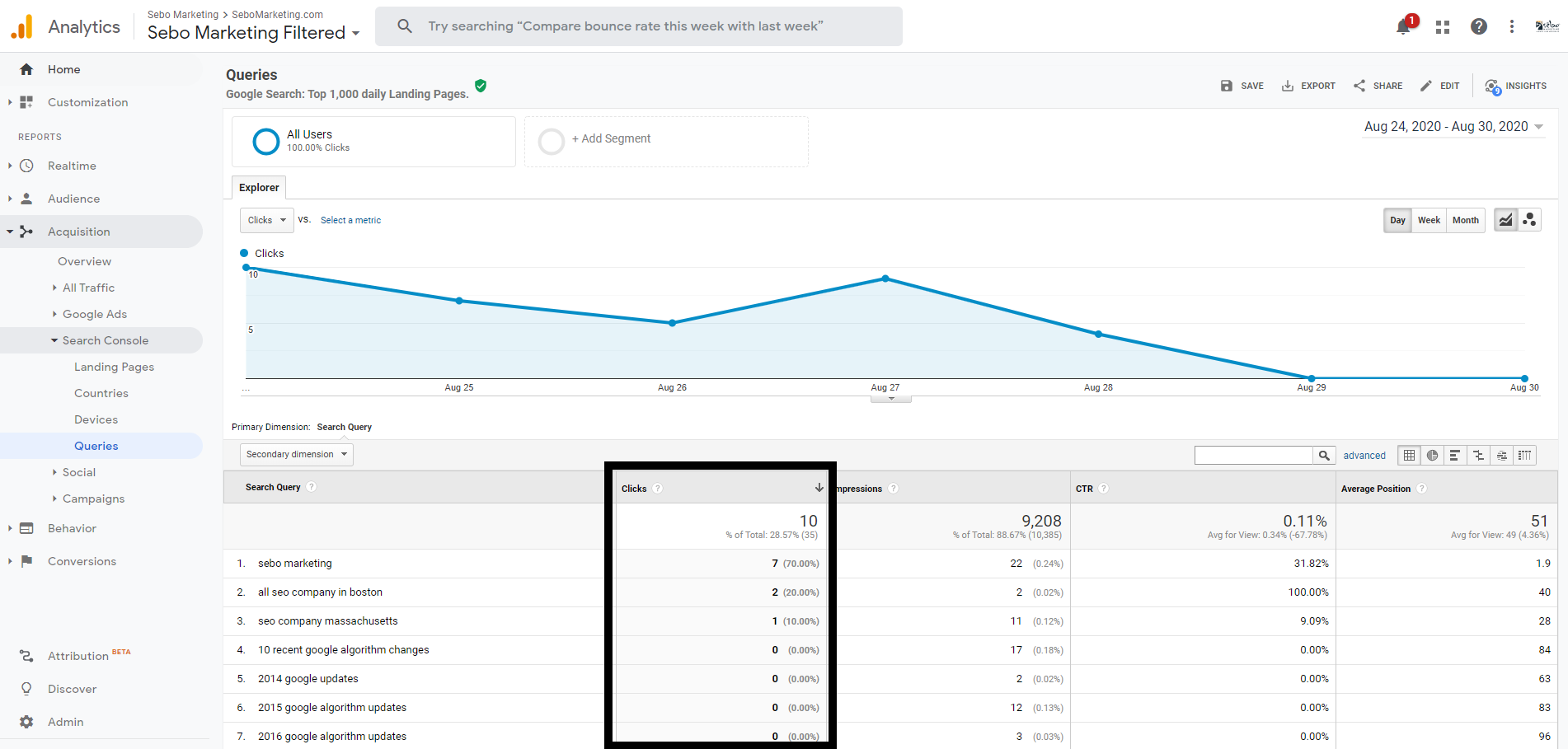
Task: Toggle Day granularity for the chart
Action: (1397, 220)
